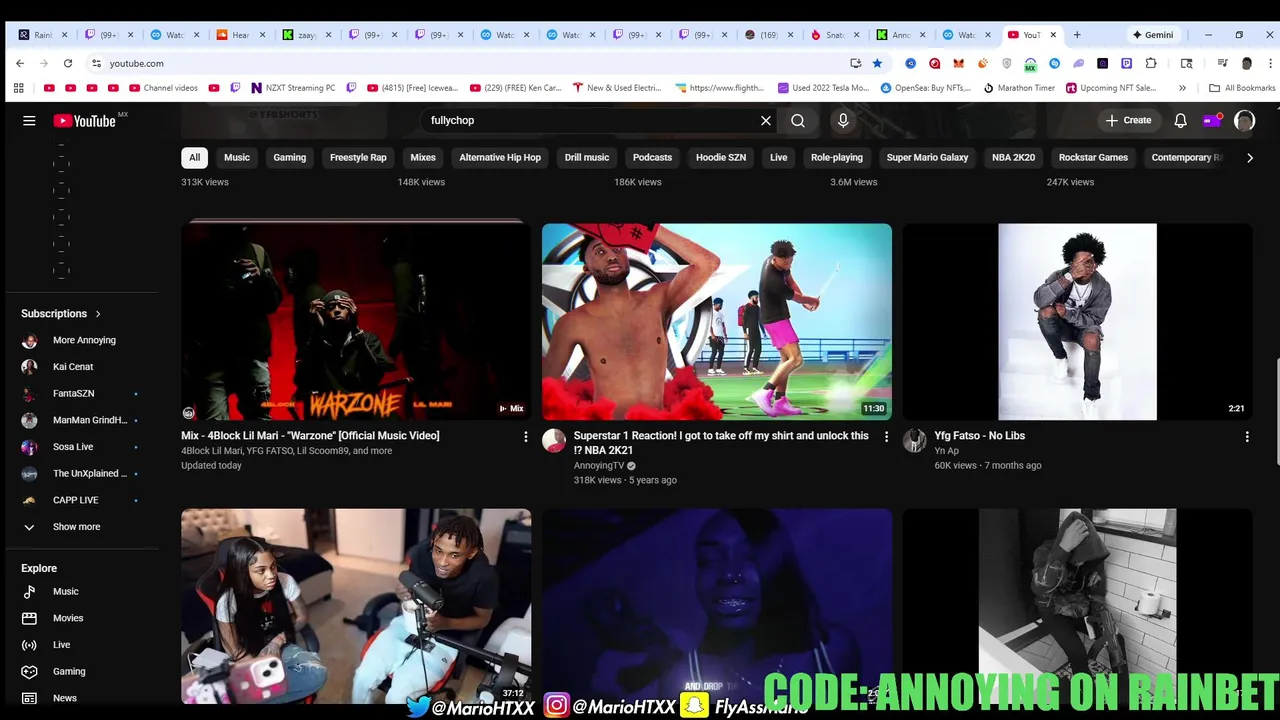Image resolution: width=1280 pixels, height=720 pixels.
Task: Open options menu for Superstar 1 Reaction video
Action: click(x=886, y=436)
